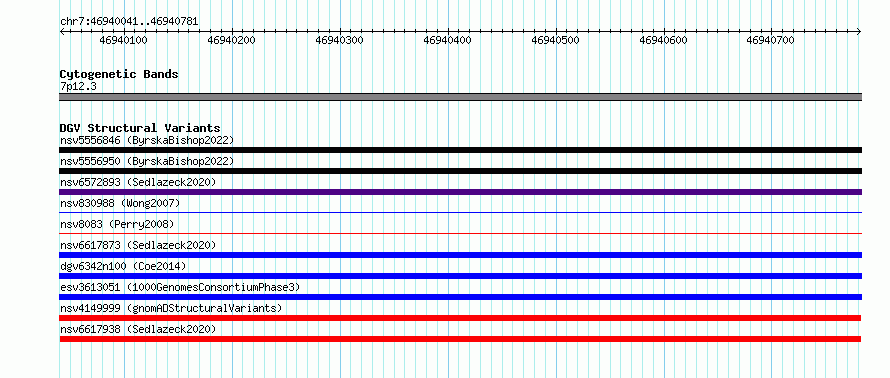This screenshot has height=378, width=890.
Task: Open variant label nsv6617938 (Sedlazeck2020)
Action: (138, 329)
